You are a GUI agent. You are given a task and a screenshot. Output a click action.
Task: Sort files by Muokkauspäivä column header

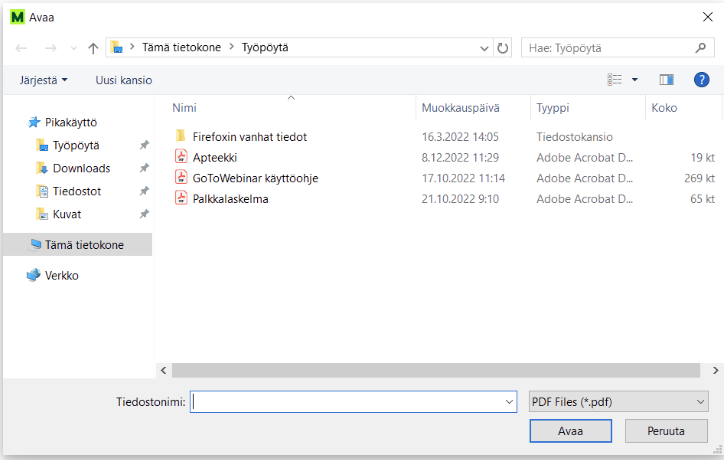[x=460, y=108]
